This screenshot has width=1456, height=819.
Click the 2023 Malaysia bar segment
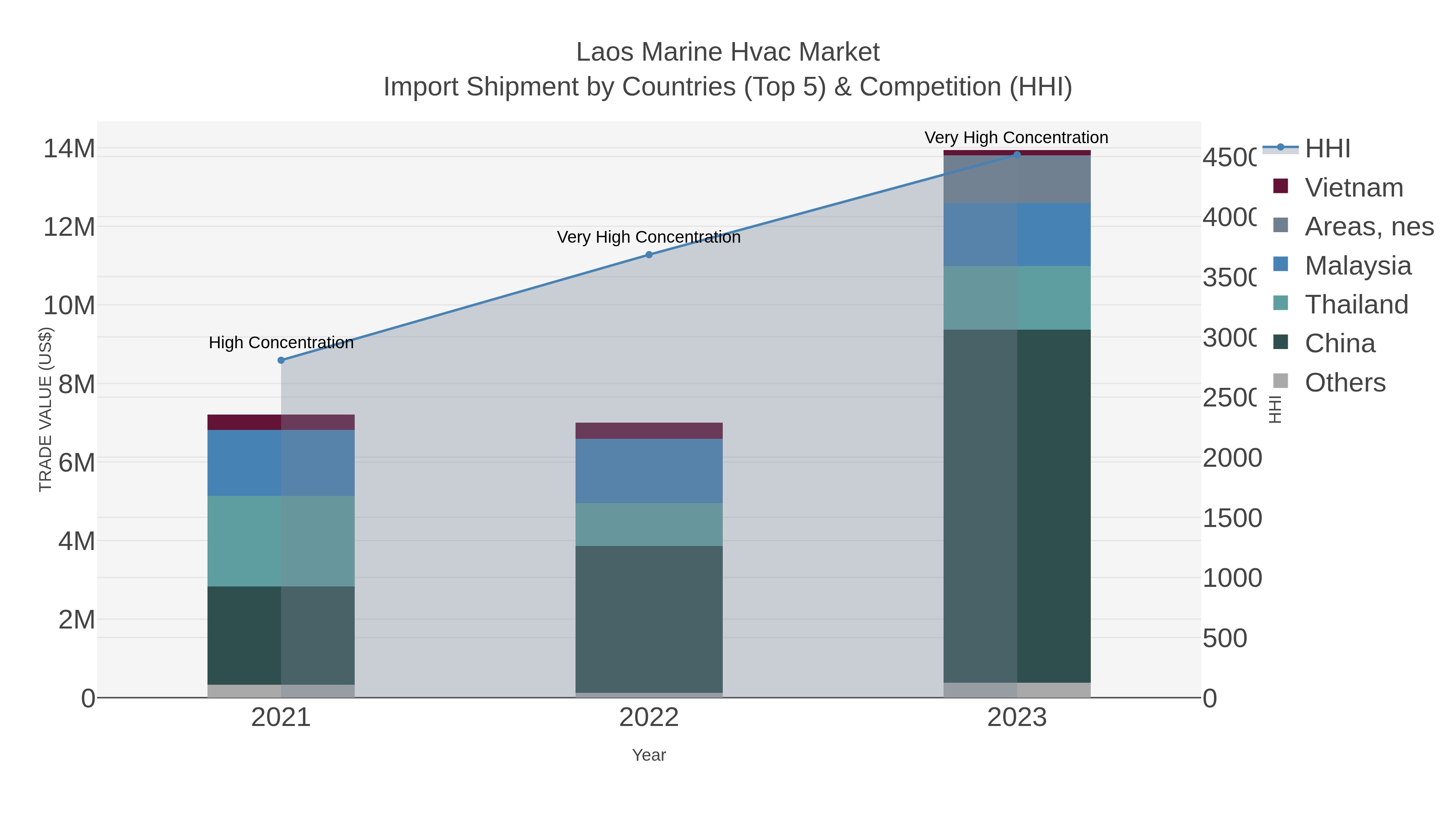tap(1017, 235)
